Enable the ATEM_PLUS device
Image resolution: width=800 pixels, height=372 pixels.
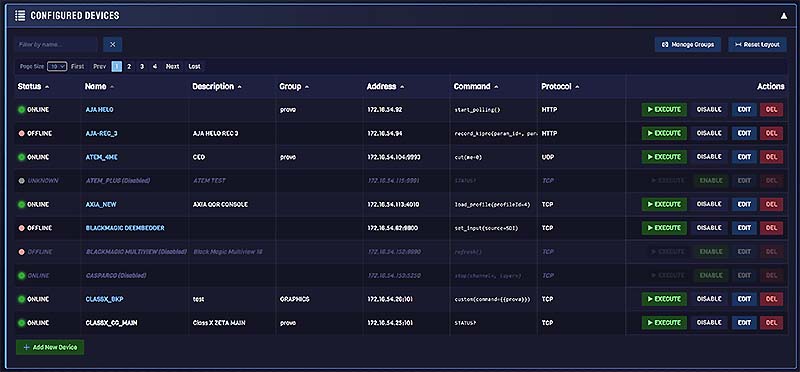pos(711,181)
